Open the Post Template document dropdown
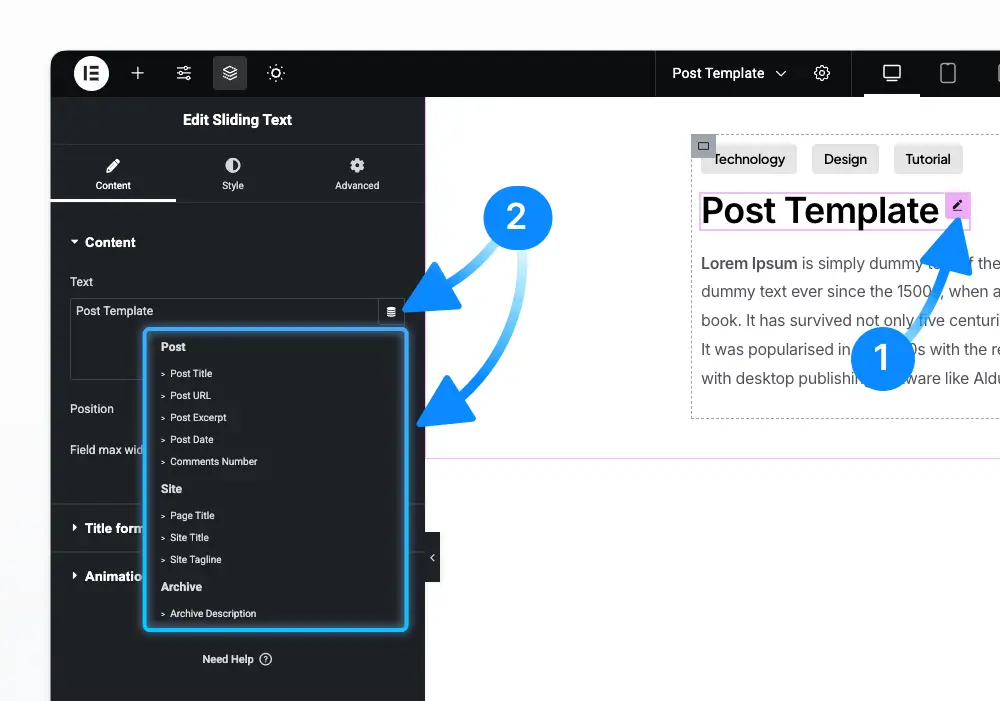This screenshot has height=701, width=1000. pos(729,73)
